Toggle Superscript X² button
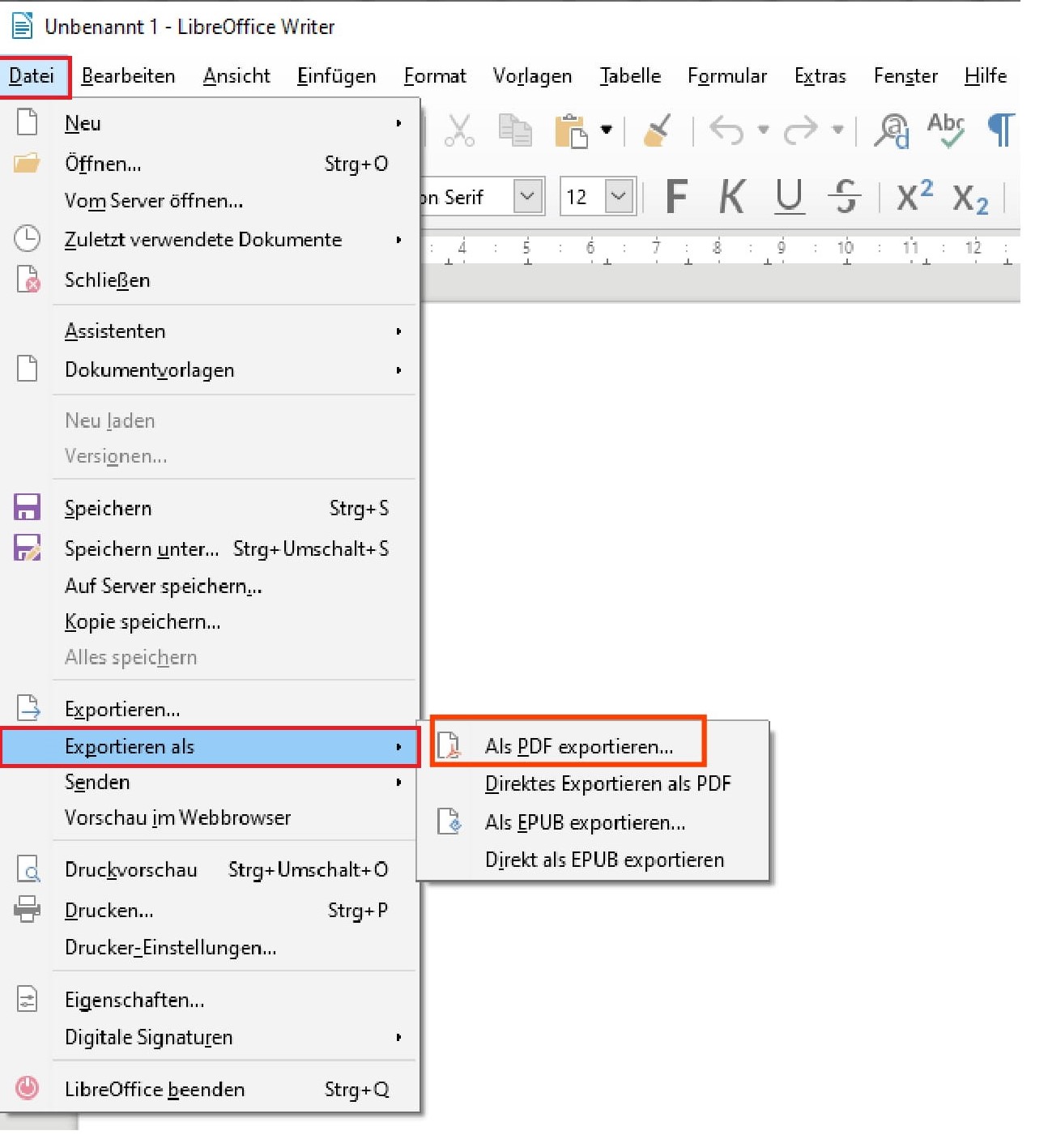Image resolution: width=1048 pixels, height=1148 pixels. (914, 196)
